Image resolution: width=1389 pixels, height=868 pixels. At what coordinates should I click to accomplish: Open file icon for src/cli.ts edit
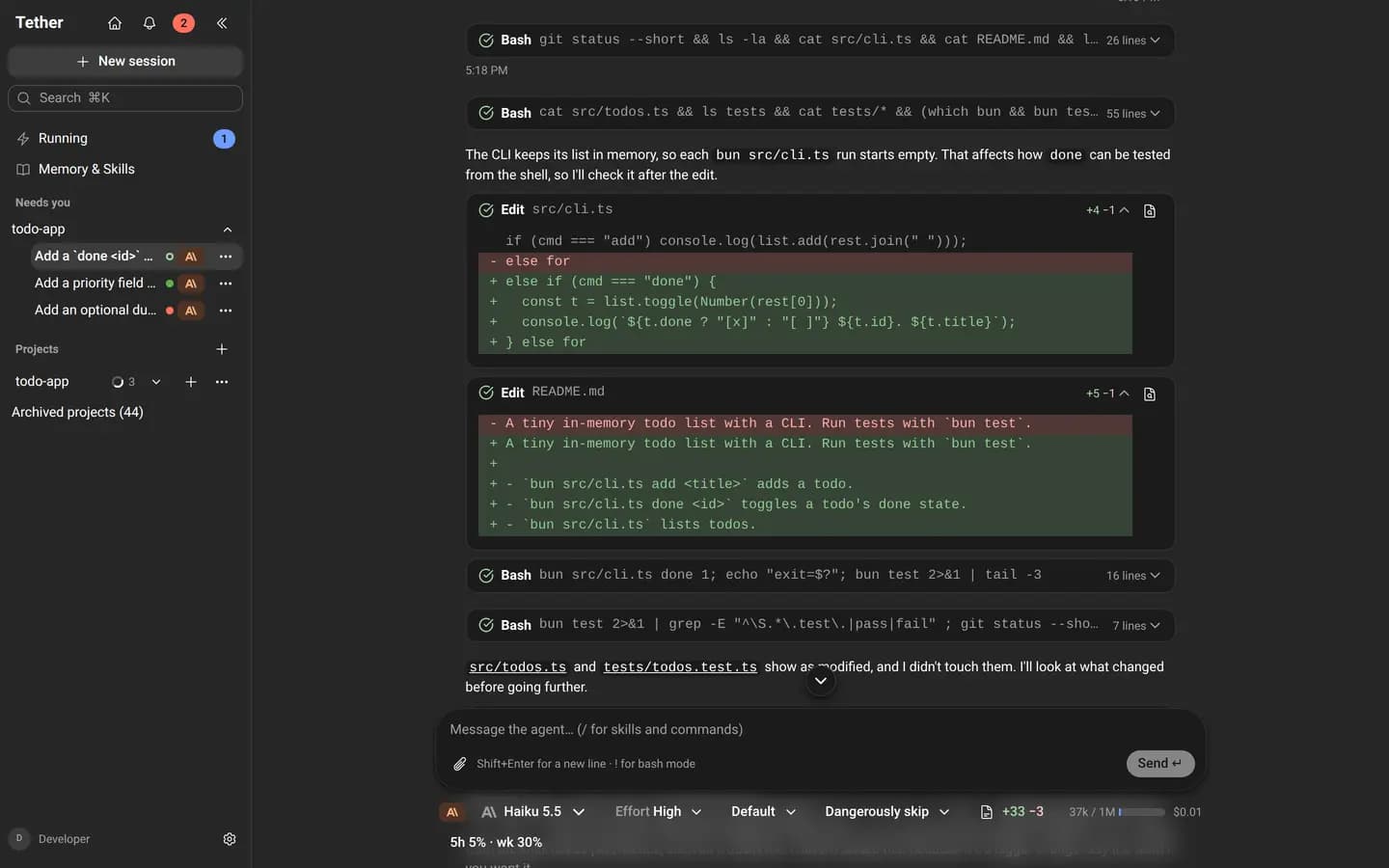click(1150, 211)
